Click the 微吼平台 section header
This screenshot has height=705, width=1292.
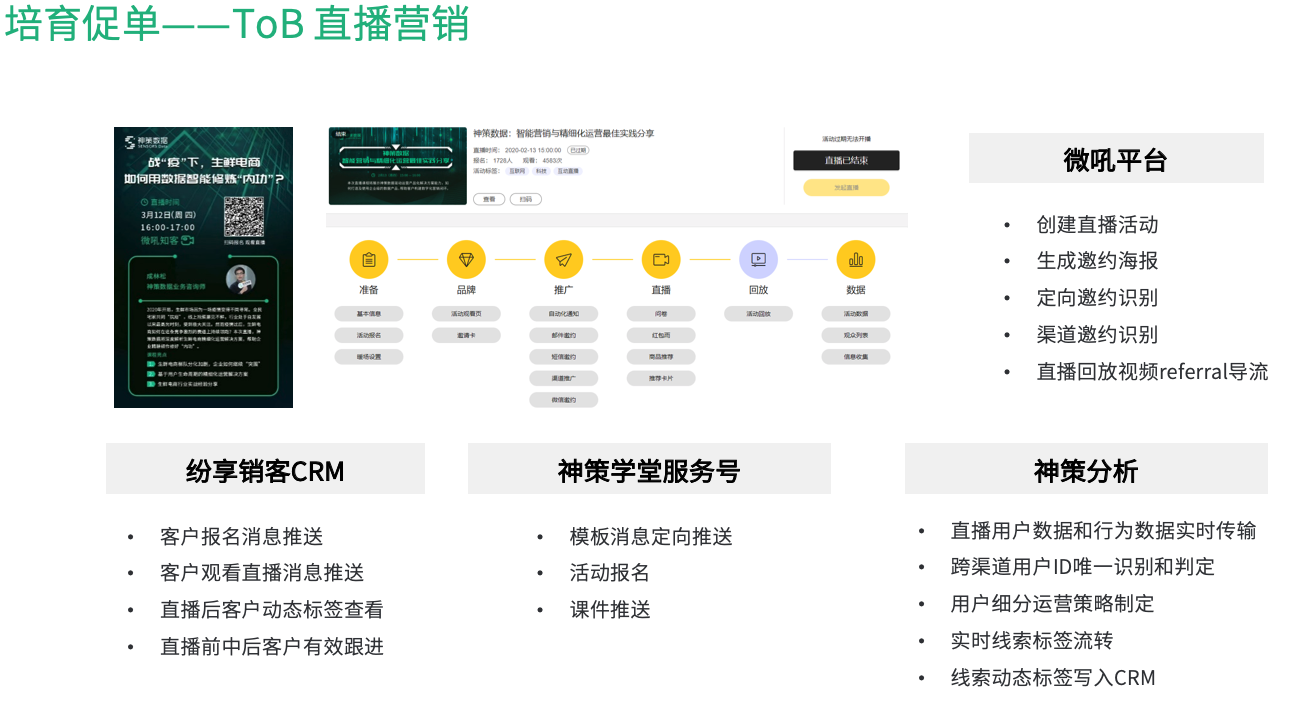pyautogui.click(x=1116, y=159)
